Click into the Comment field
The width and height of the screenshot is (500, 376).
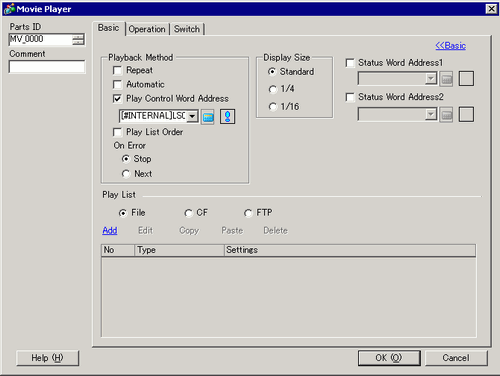pos(47,67)
